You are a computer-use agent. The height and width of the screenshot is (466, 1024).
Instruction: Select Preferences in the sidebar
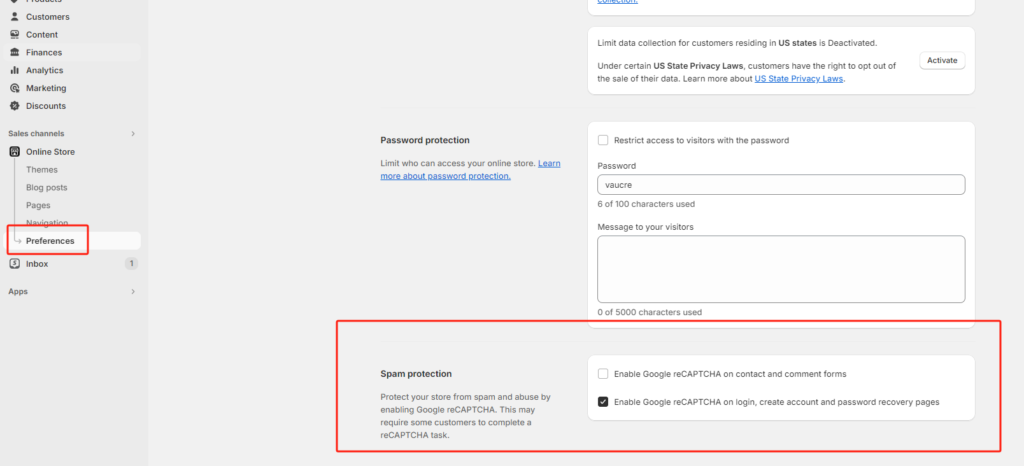(x=50, y=241)
